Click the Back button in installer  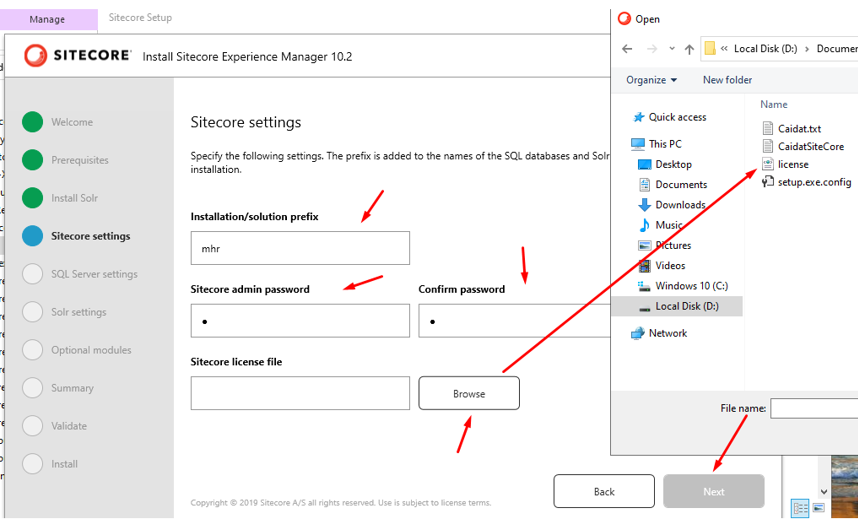coord(604,491)
